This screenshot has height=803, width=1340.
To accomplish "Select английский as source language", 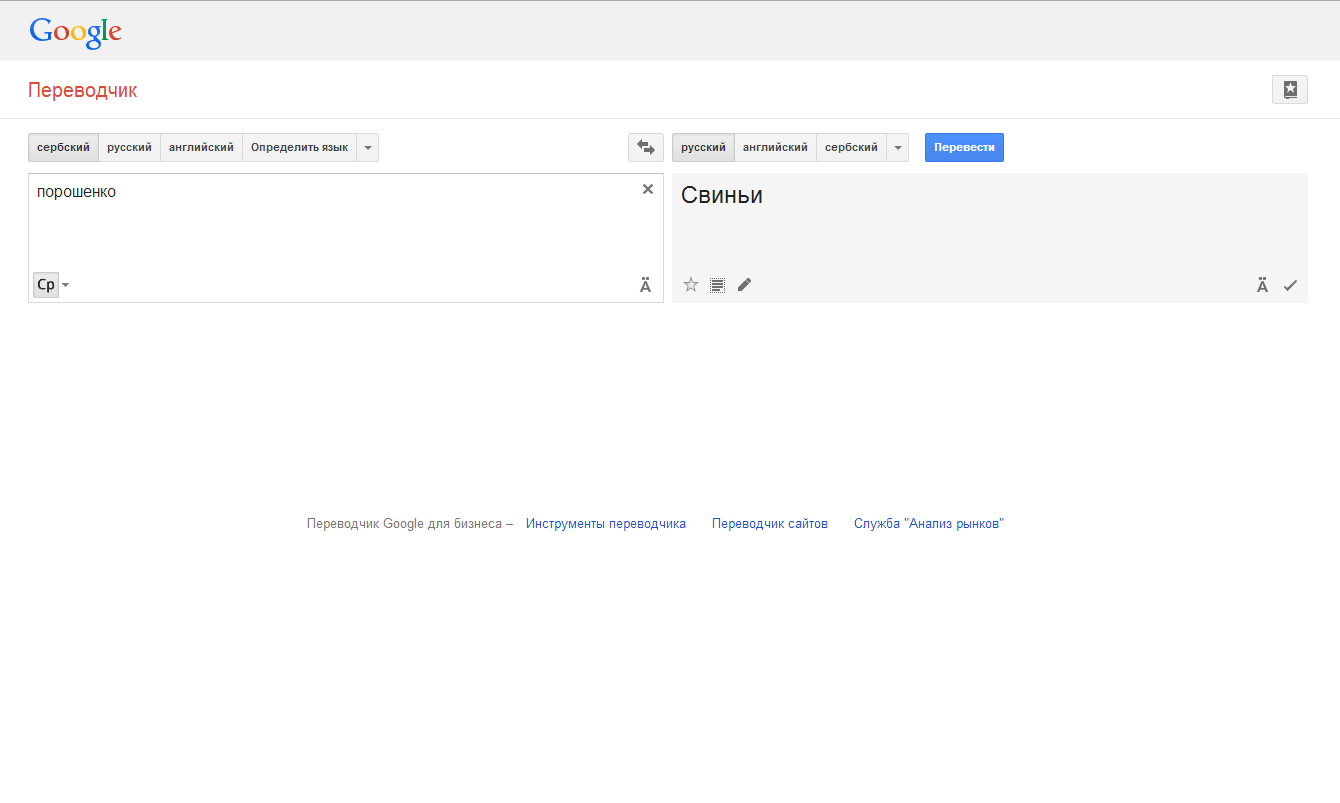I will [x=201, y=147].
